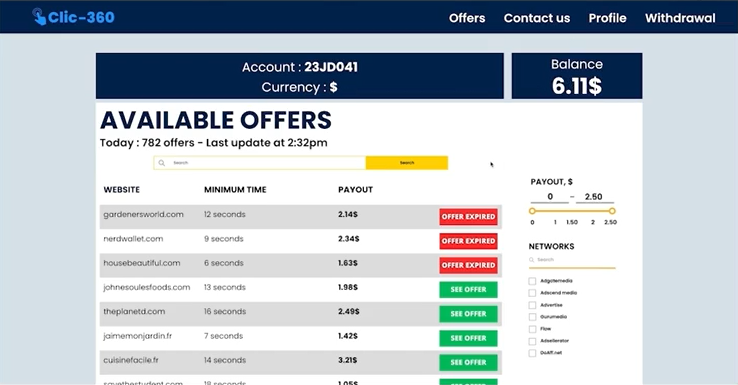Image resolution: width=738 pixels, height=385 pixels.
Task: Click the cuisinefacile.fr website cell
Action: tap(131, 360)
